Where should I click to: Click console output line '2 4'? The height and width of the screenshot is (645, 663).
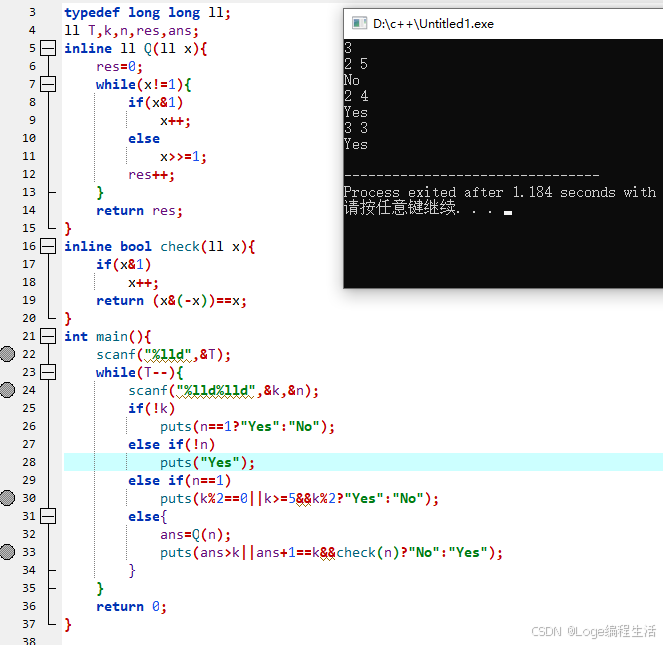coord(356,96)
